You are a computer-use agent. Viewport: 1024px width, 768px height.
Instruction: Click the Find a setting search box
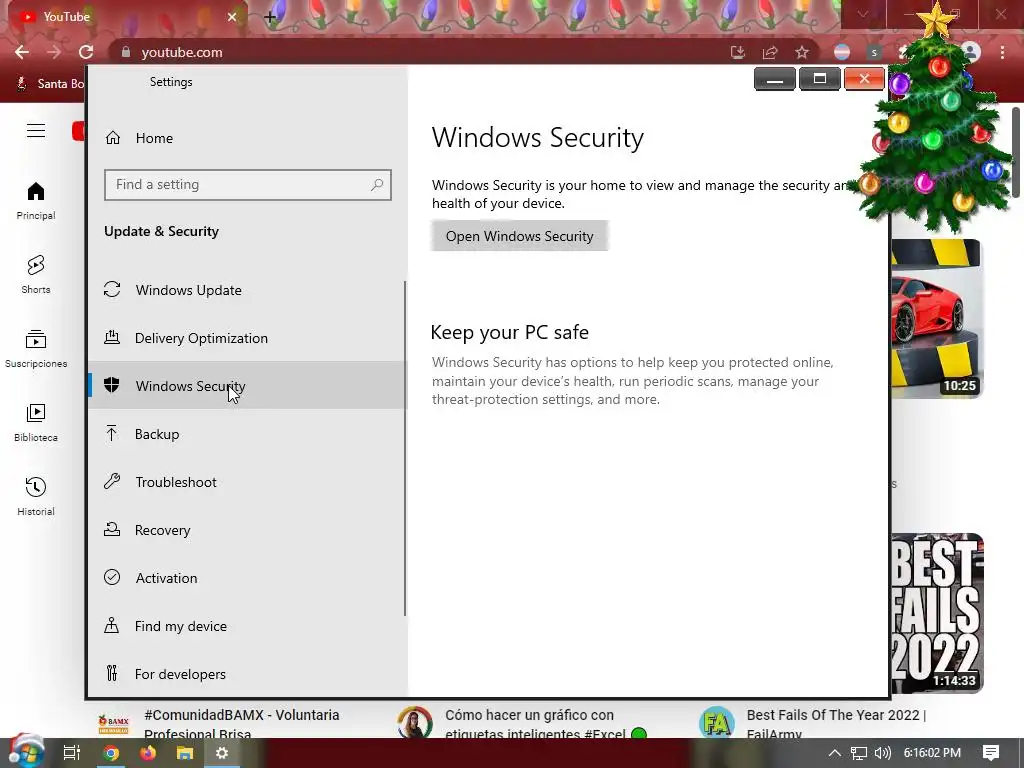(x=248, y=185)
